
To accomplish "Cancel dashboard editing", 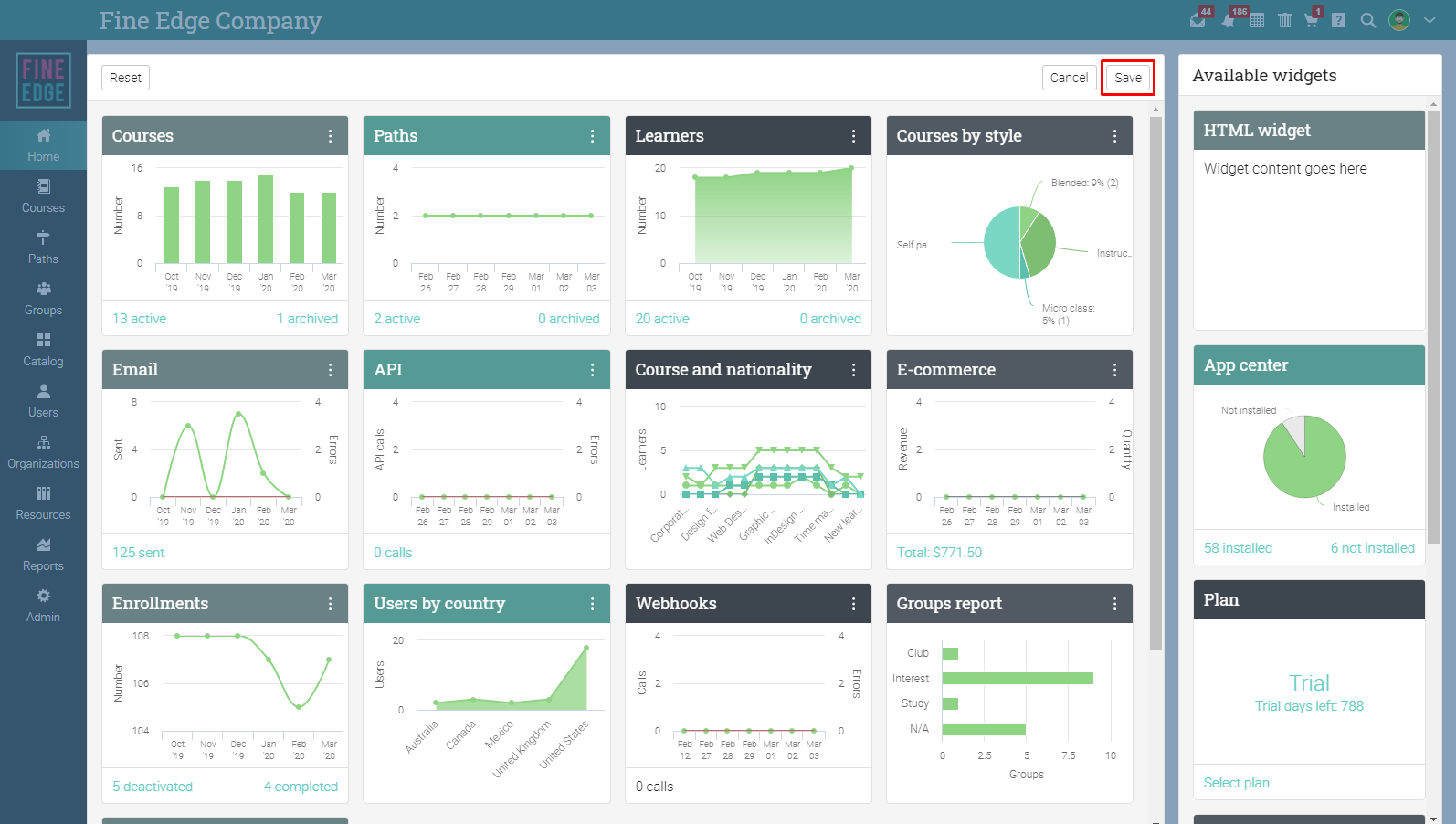I will click(x=1069, y=78).
